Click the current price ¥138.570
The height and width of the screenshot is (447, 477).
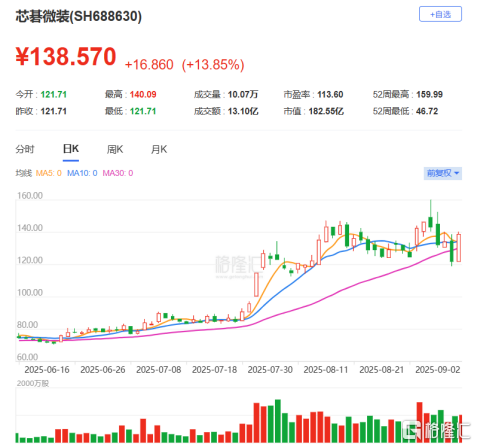tap(66, 56)
